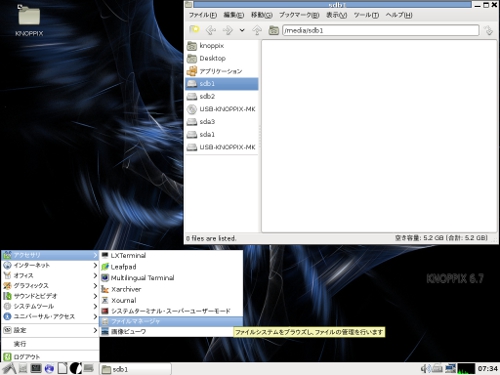Expand the インターネット submenu

pos(50,265)
